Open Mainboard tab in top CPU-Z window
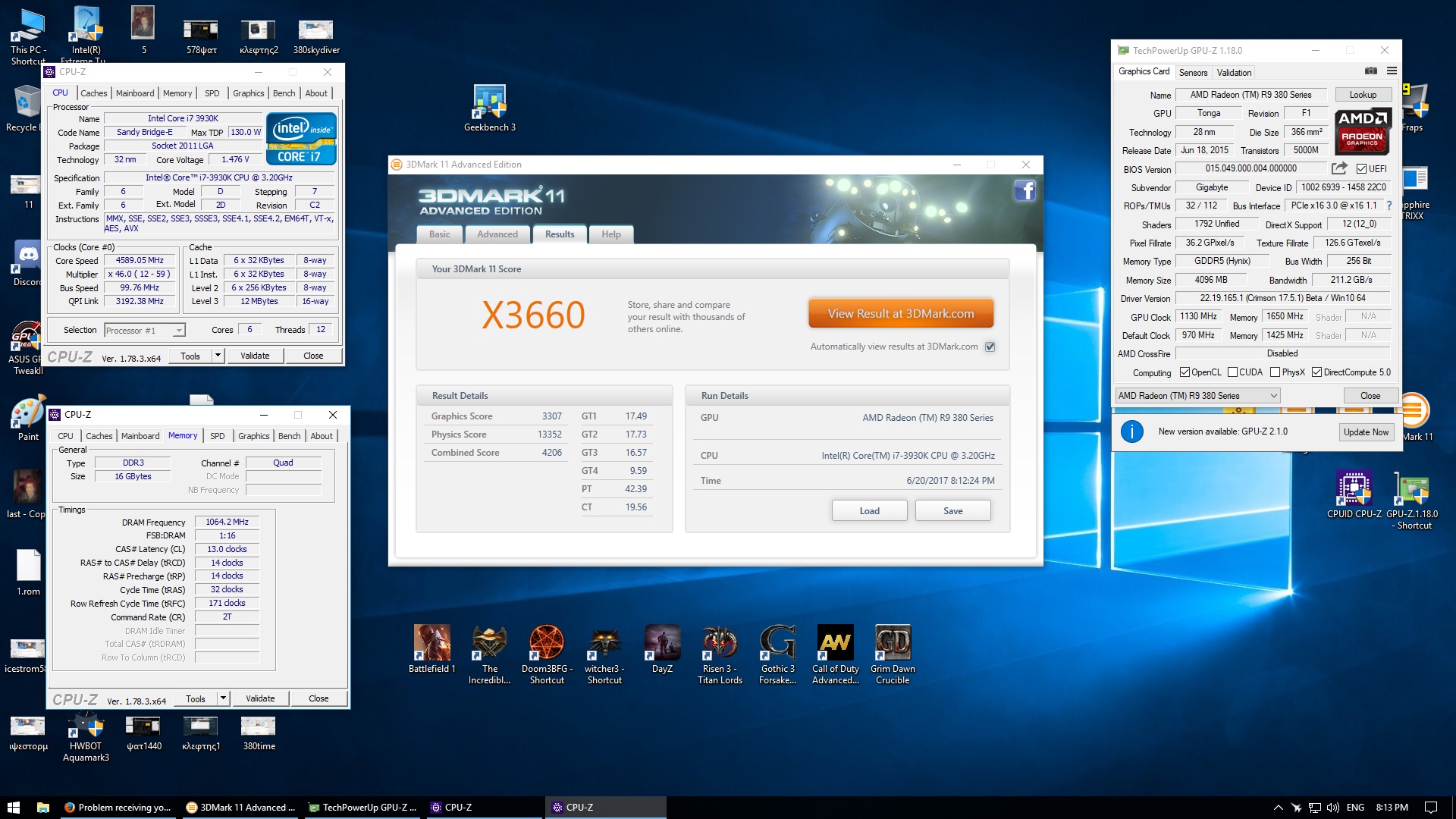 pos(135,93)
